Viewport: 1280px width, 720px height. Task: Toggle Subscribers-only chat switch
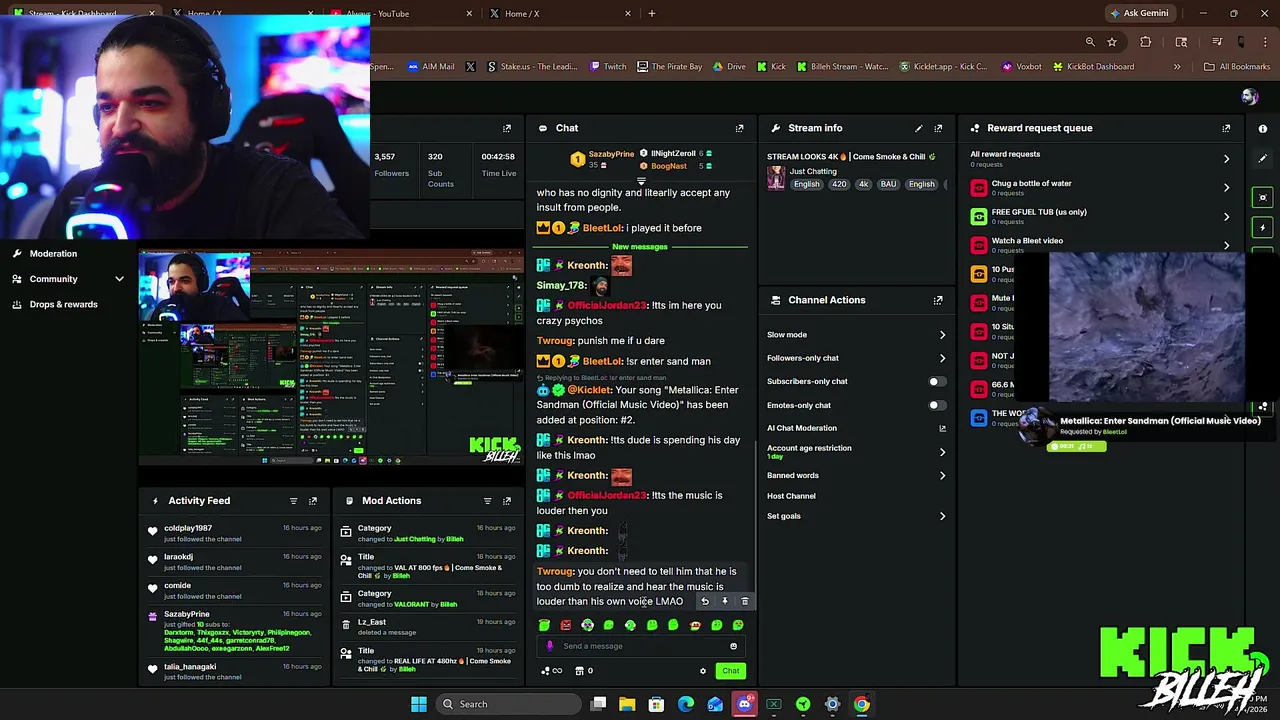pos(936,381)
